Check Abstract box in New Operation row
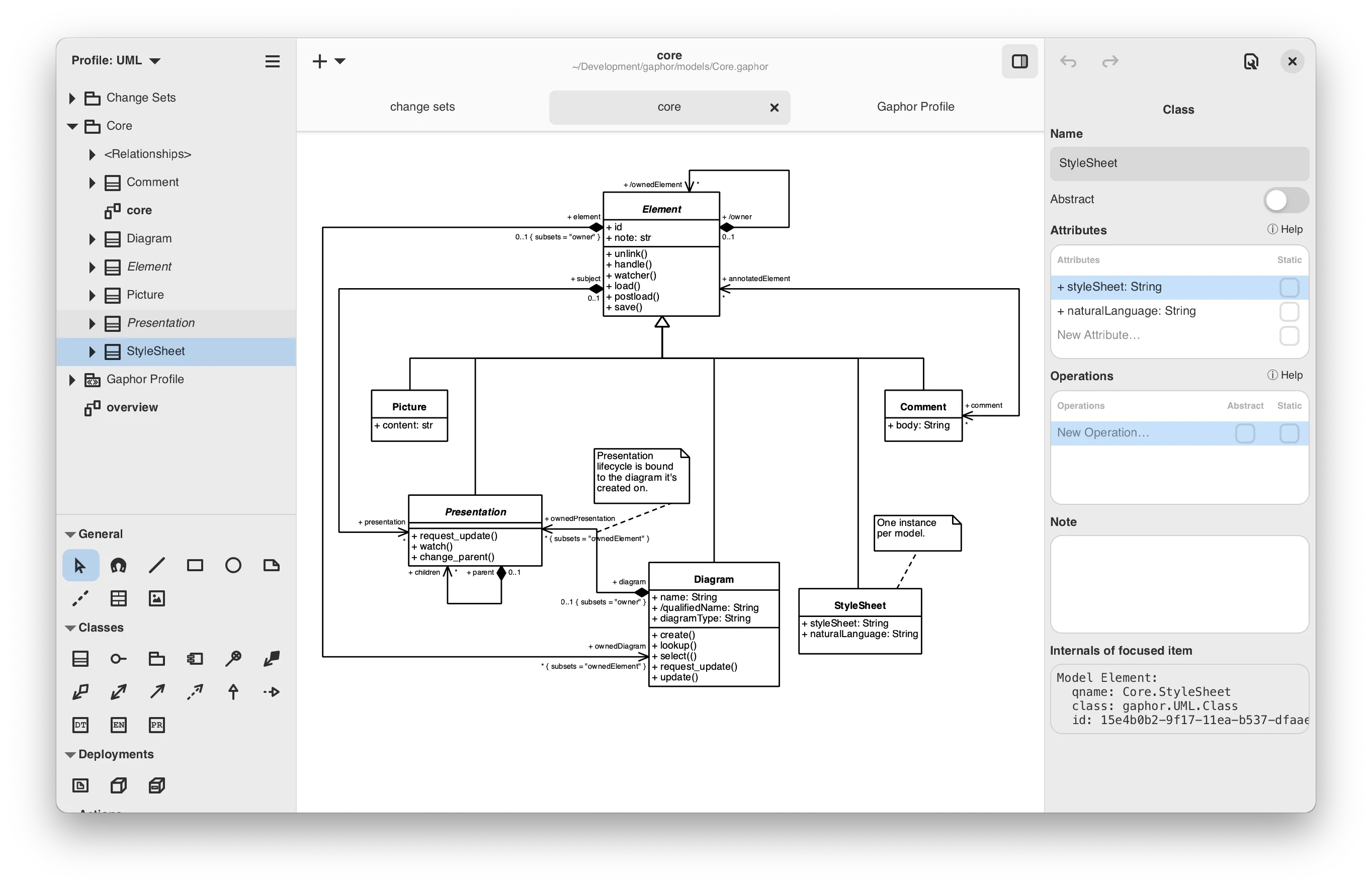This screenshot has height=887, width=1372. click(1244, 432)
